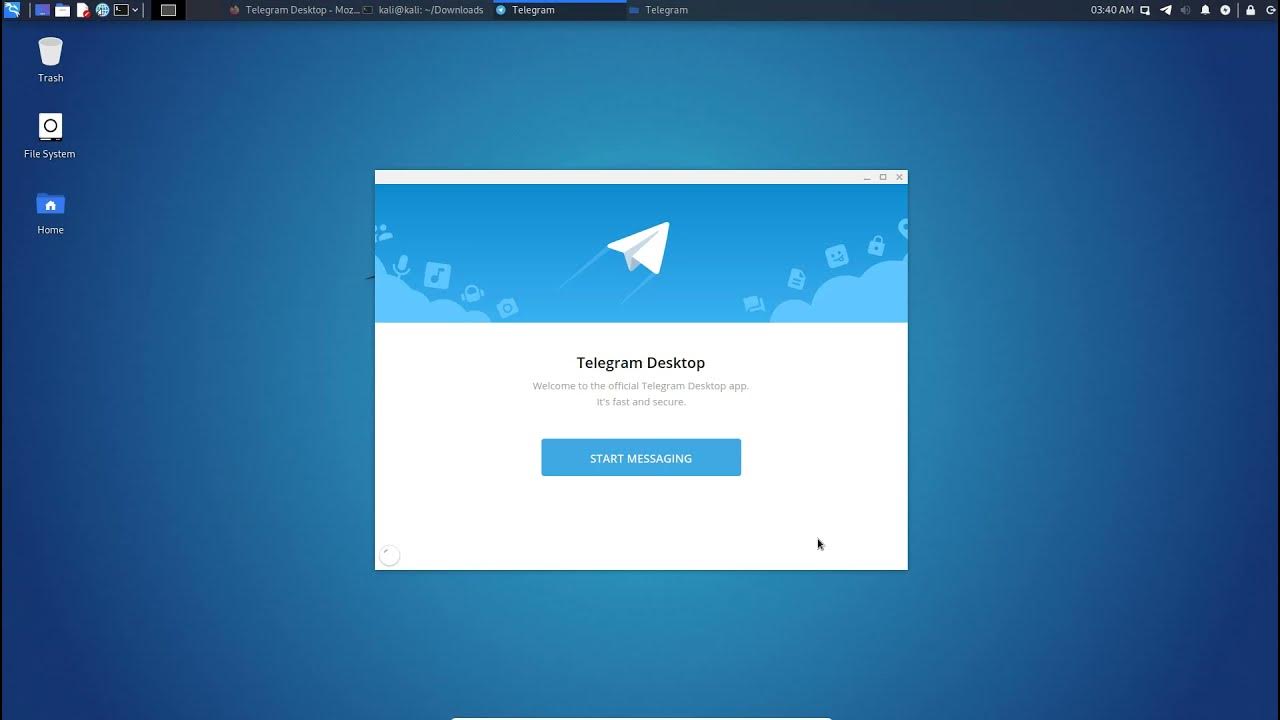Launch the text editor panel icon
Screen dimensions: 1280x720
83,10
